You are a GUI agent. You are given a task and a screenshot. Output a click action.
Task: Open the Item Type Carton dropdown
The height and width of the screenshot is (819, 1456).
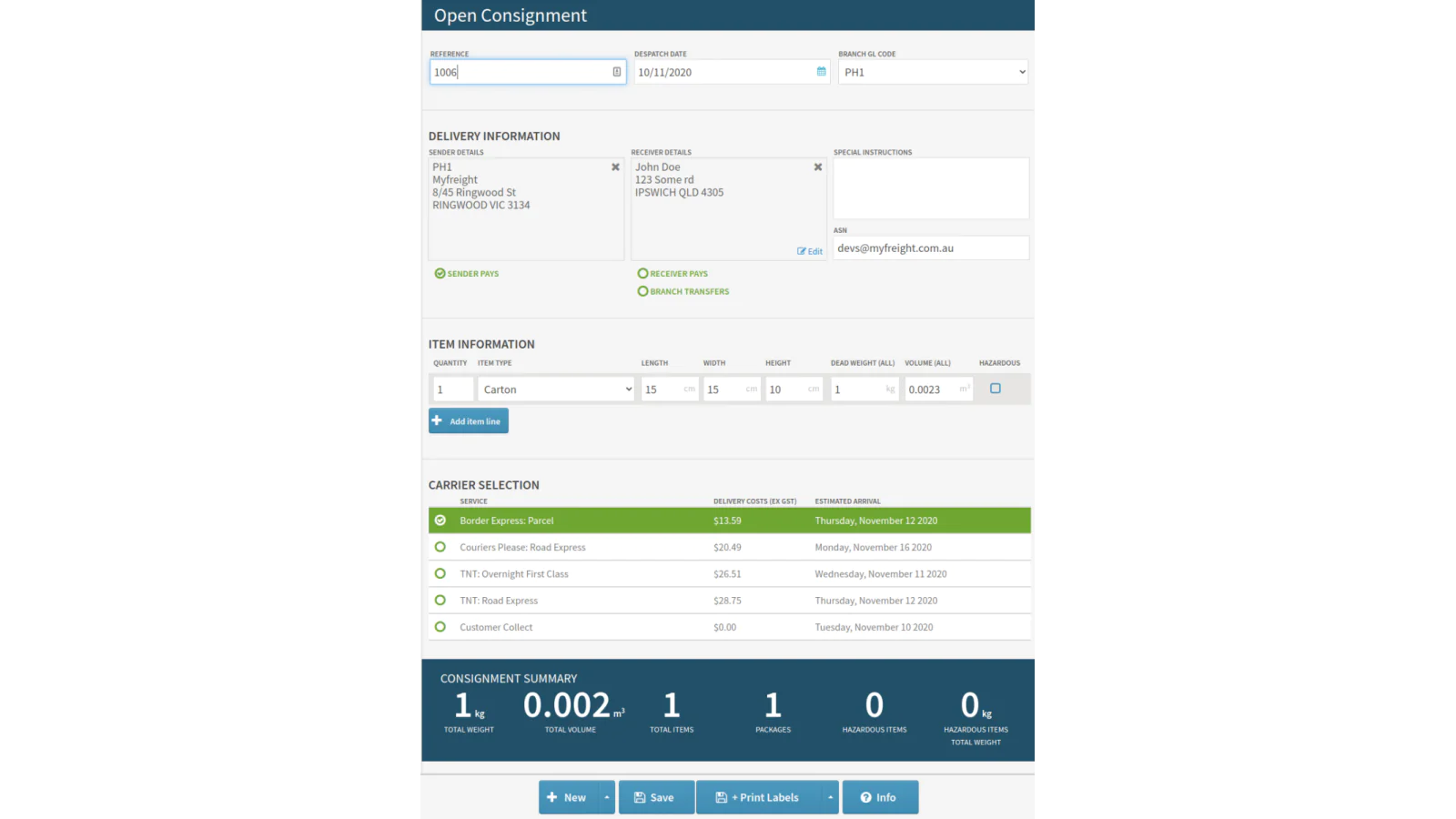click(x=556, y=389)
